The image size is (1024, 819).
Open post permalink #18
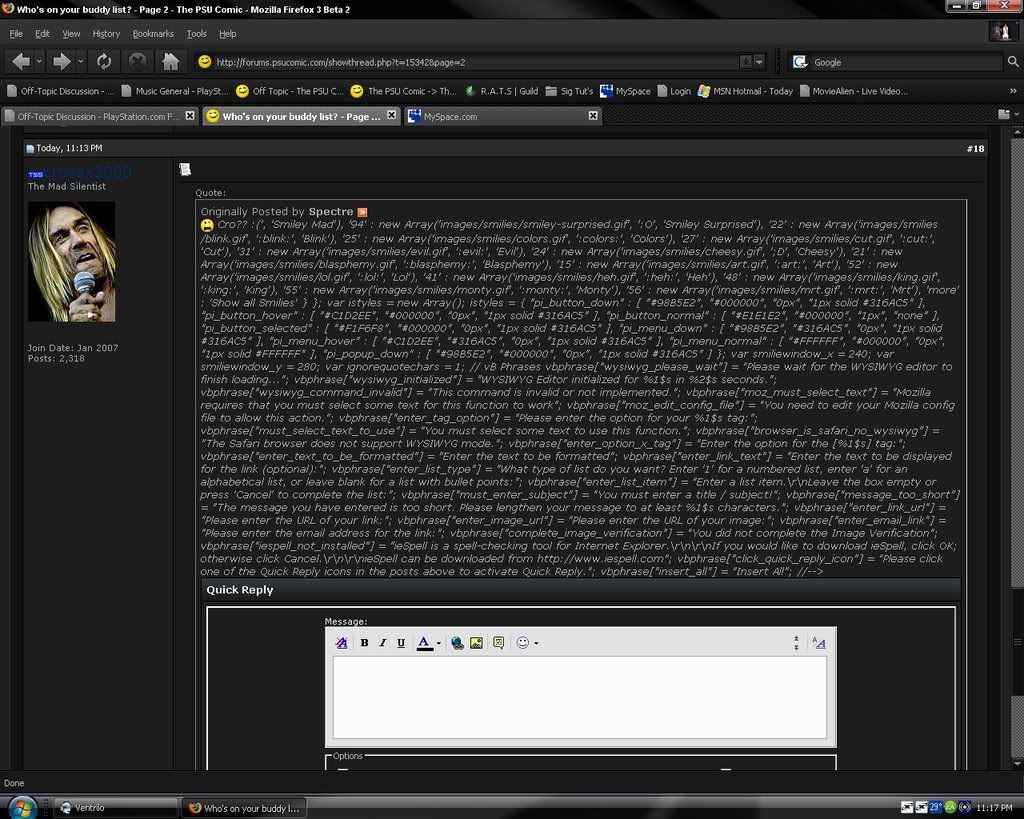click(976, 149)
